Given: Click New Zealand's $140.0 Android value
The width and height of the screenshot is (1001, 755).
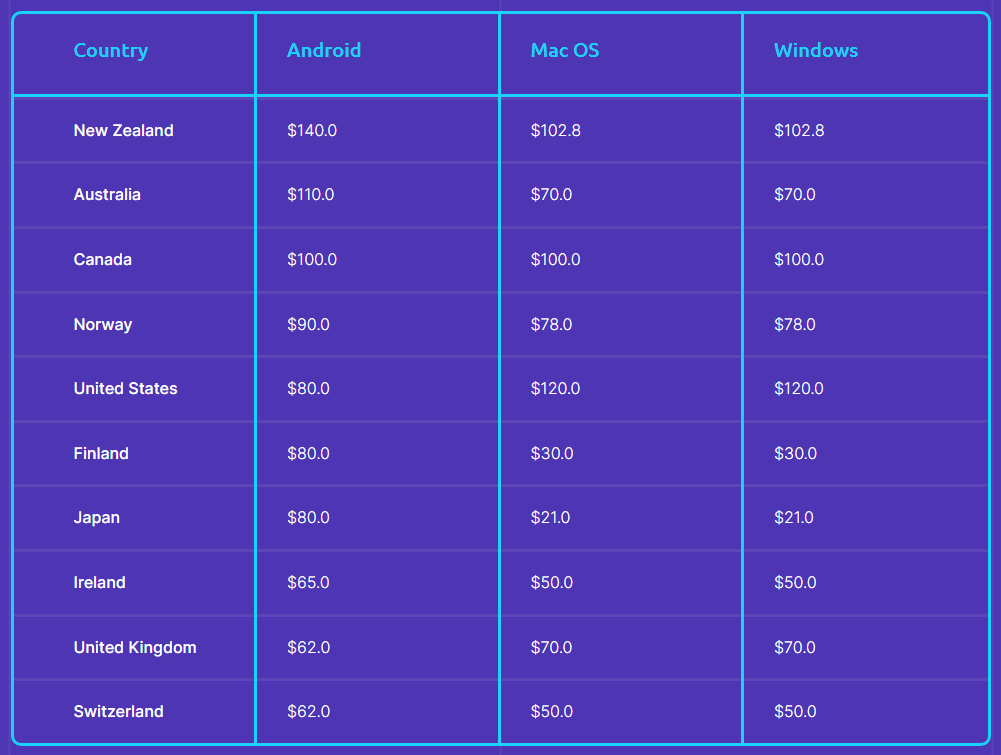Looking at the screenshot, I should 312,130.
